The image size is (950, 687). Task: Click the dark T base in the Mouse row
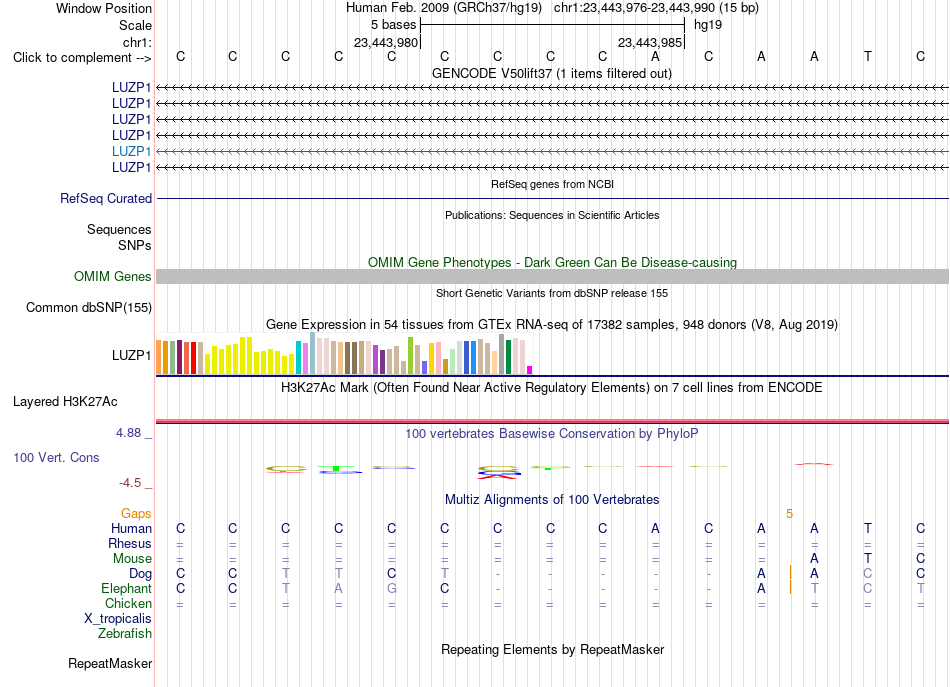tap(867, 559)
